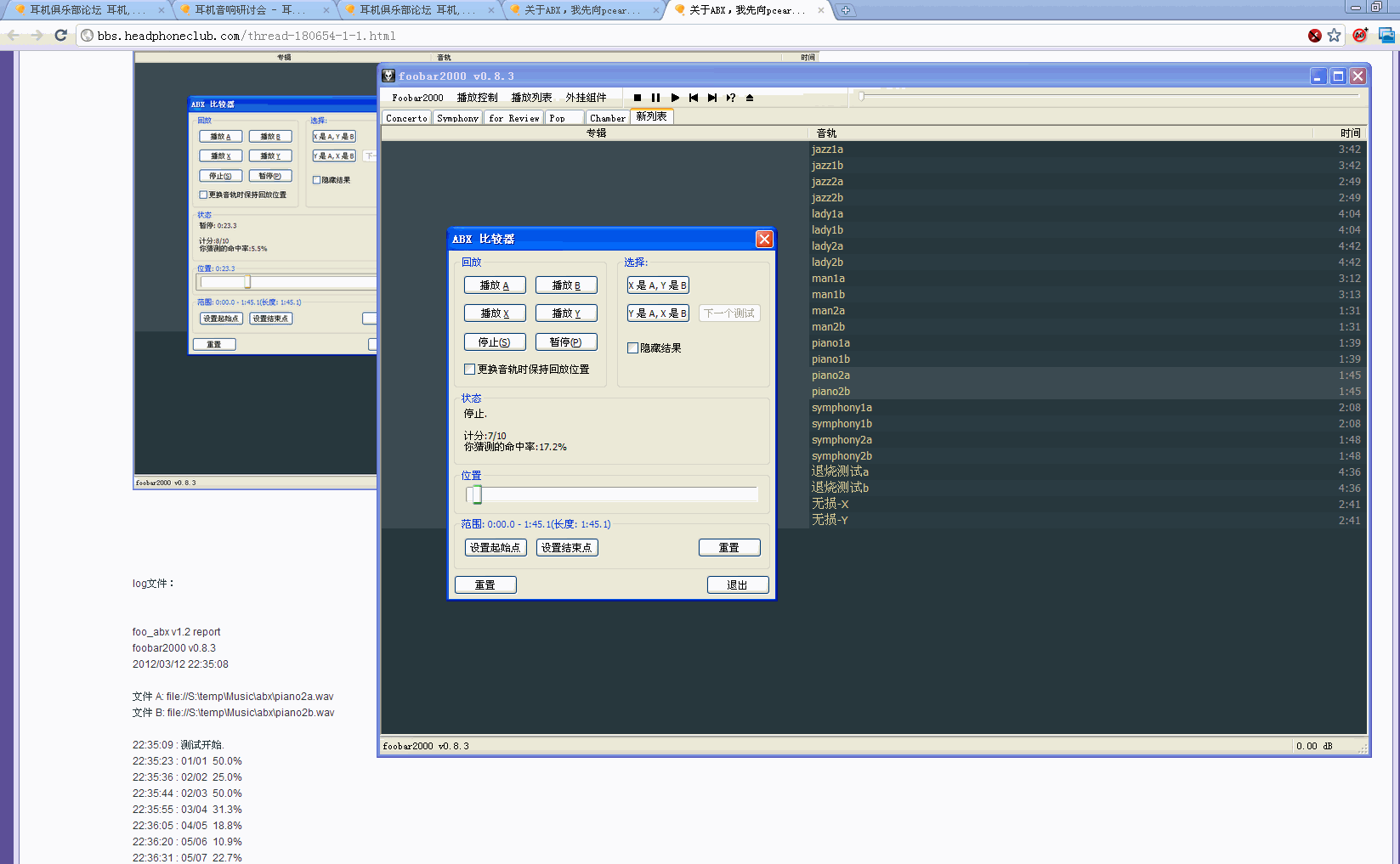Switch to the 新列表 playlist tab
The width and height of the screenshot is (1400, 864).
[x=652, y=116]
